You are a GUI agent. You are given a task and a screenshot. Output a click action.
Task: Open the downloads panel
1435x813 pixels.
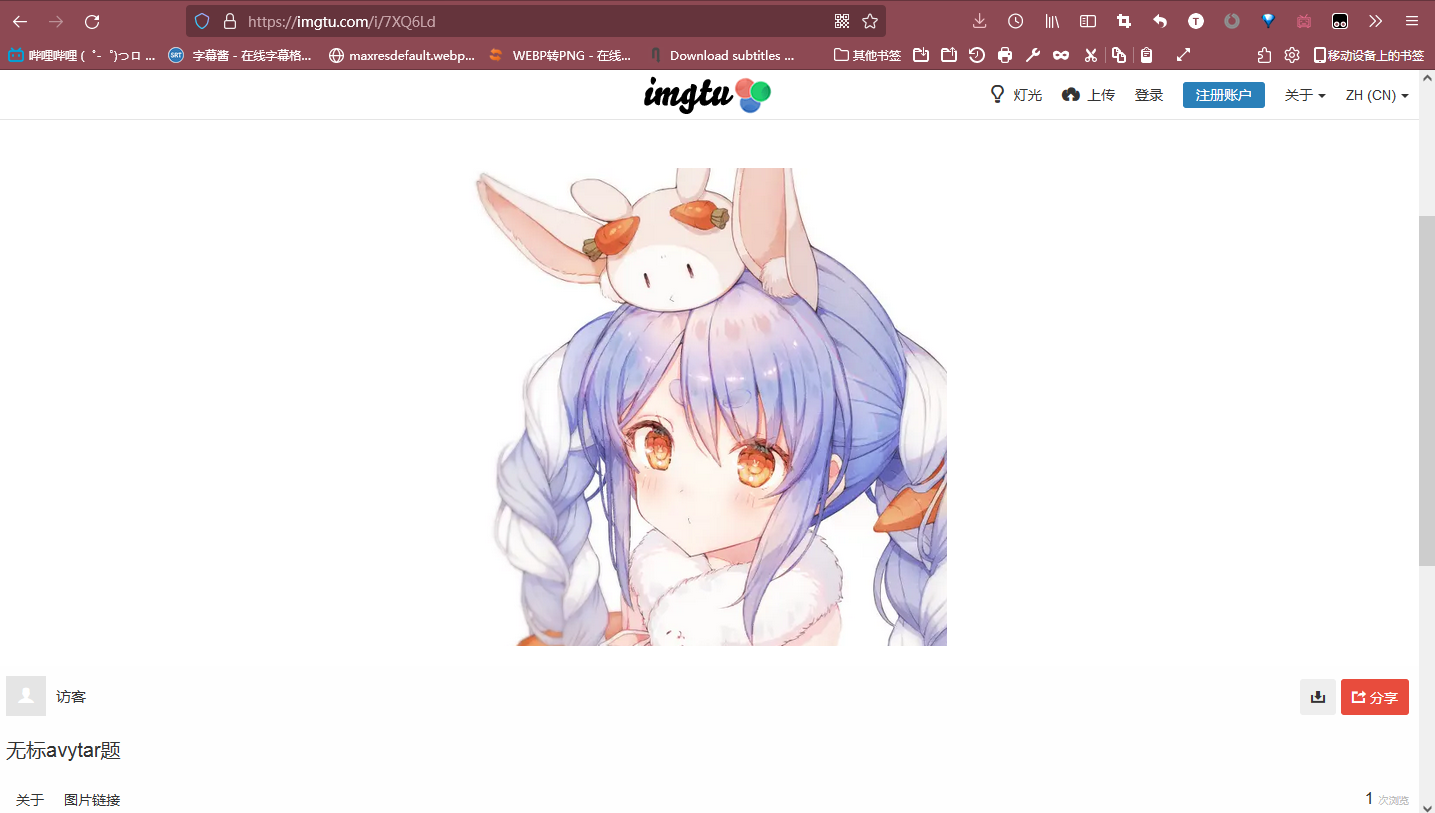tap(980, 21)
